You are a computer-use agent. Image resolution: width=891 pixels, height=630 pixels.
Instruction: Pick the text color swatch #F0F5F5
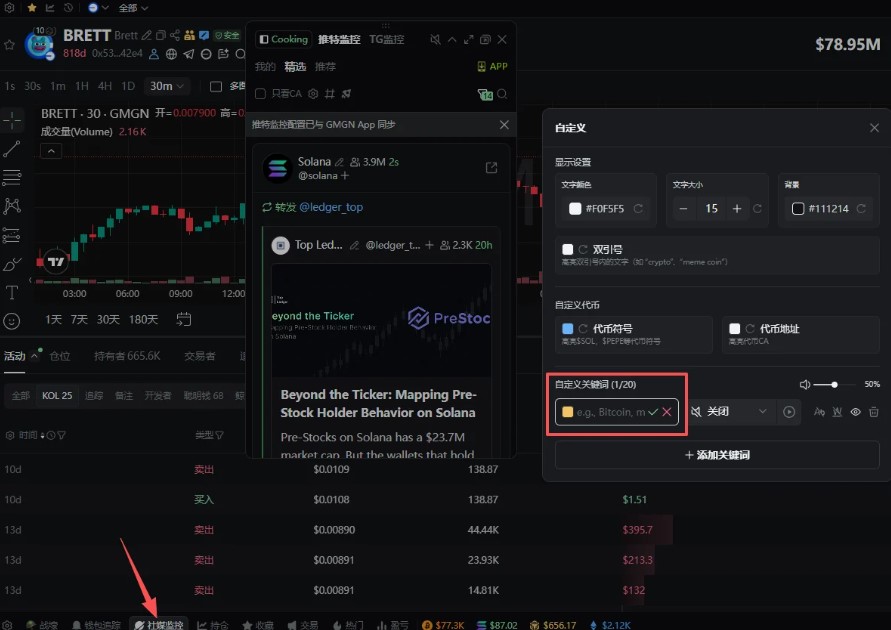(x=575, y=208)
